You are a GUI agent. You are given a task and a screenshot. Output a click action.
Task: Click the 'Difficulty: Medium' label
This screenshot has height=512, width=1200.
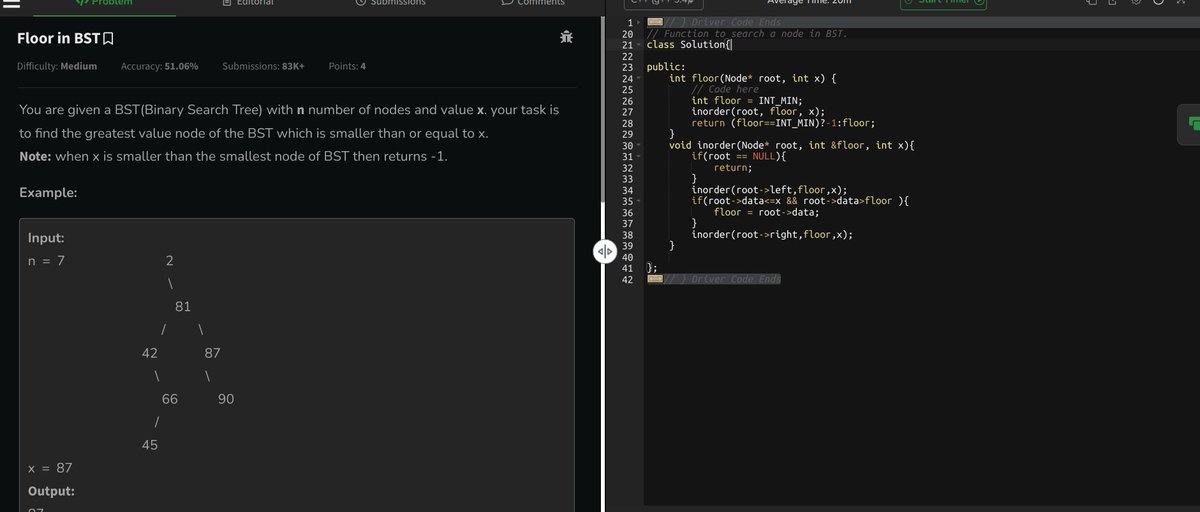point(57,66)
